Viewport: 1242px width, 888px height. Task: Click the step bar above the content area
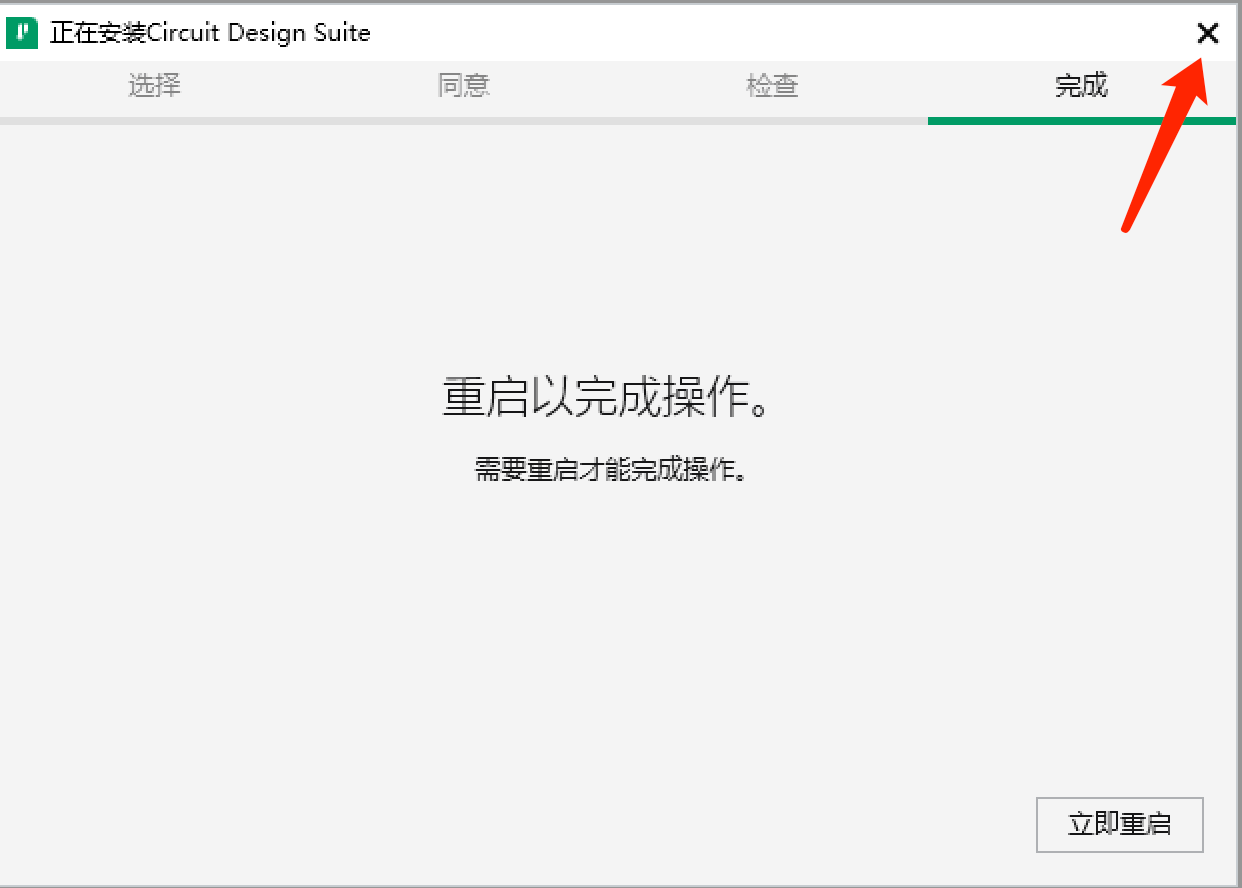[x=620, y=90]
